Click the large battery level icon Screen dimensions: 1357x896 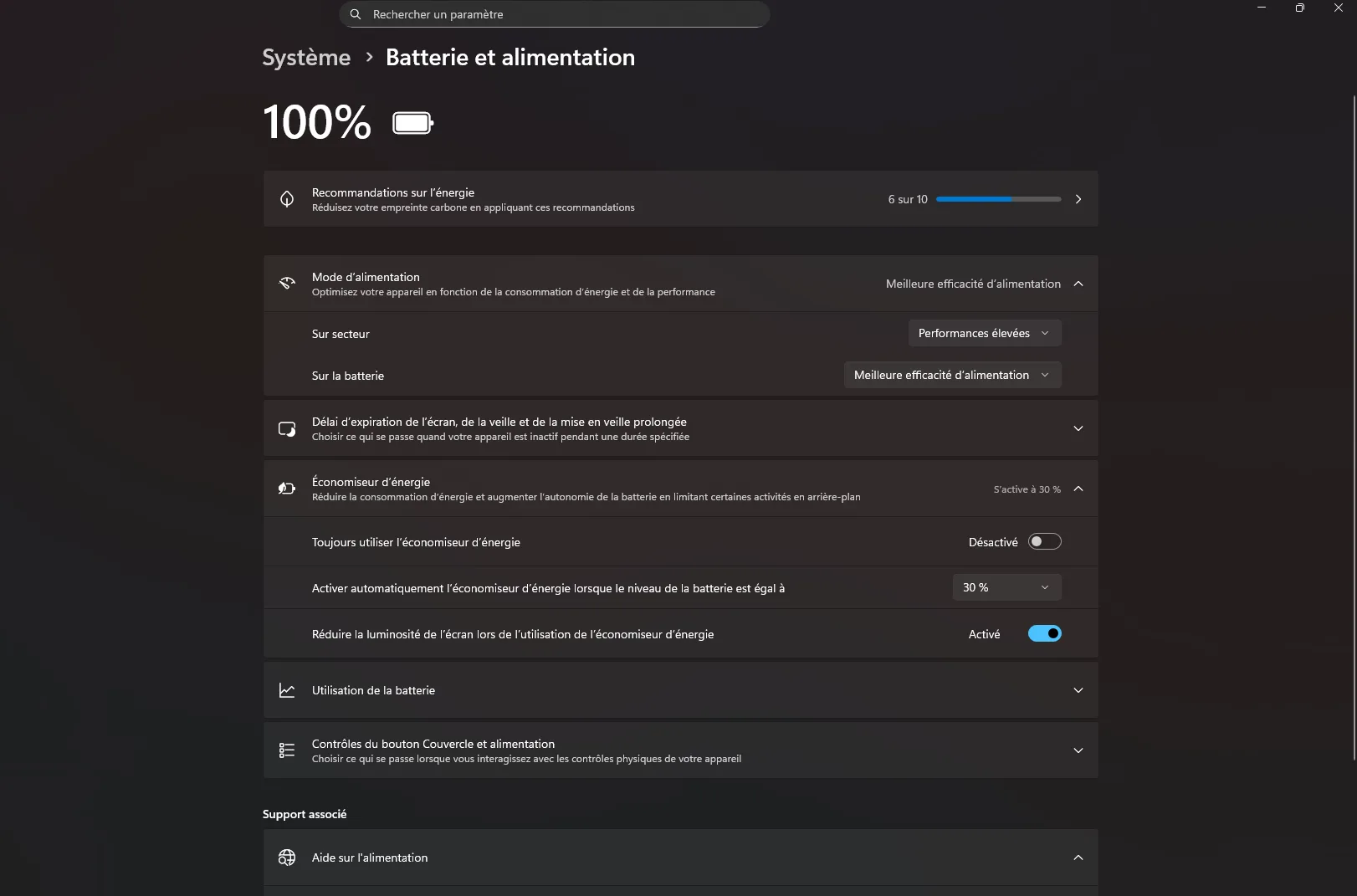pos(412,124)
